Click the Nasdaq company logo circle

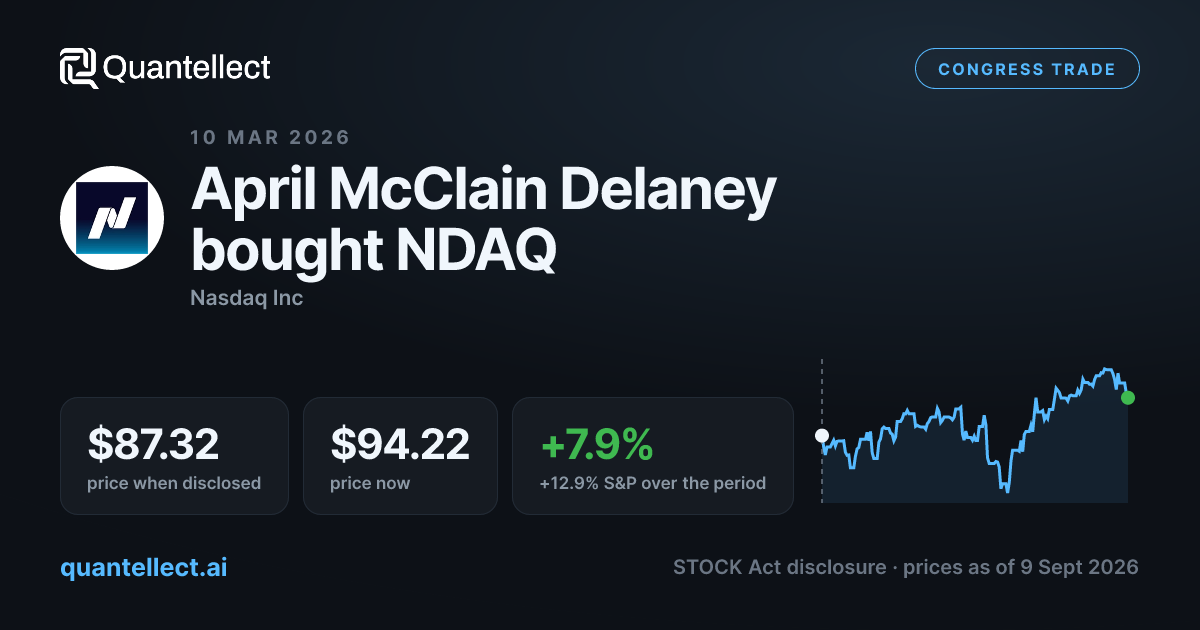pos(112,218)
